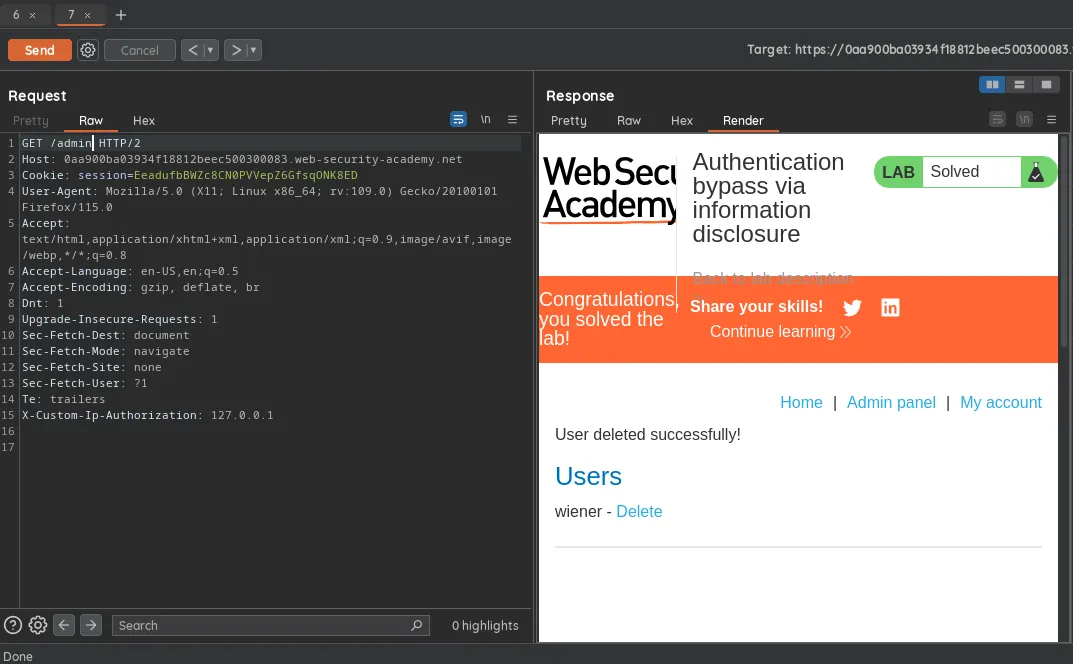Click the Home link in rendered page
Screen dimensions: 1073x664
(801, 403)
